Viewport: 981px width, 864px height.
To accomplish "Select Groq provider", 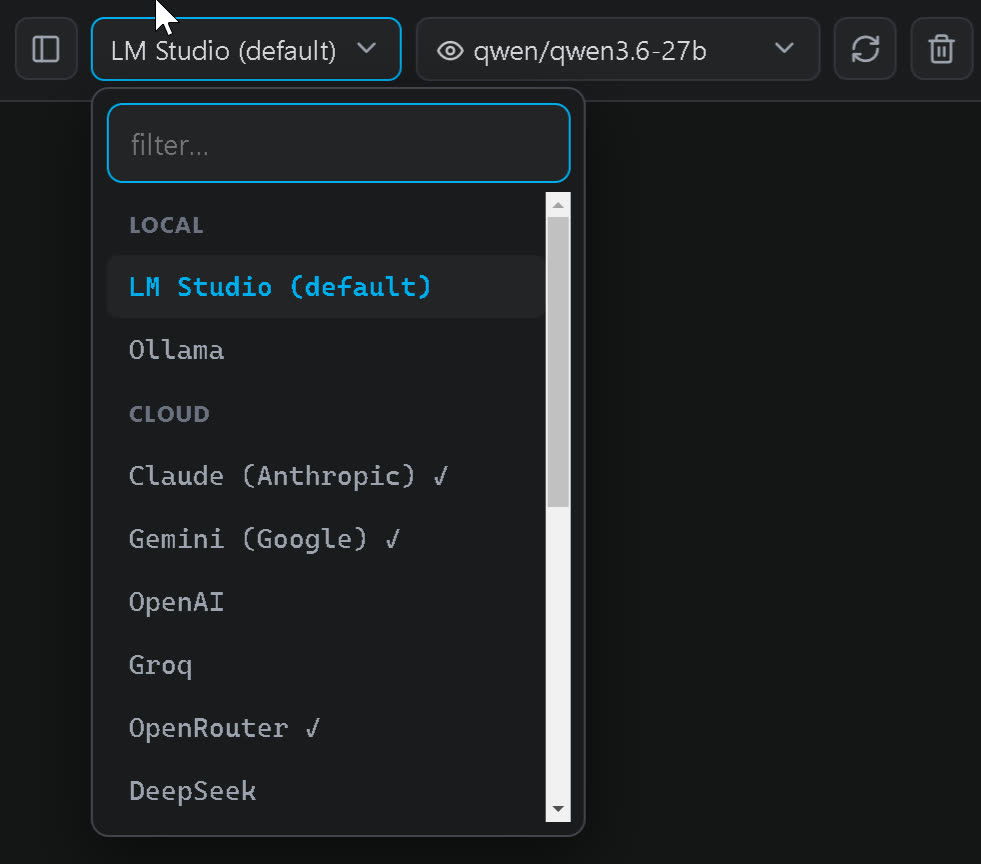I will point(325,665).
